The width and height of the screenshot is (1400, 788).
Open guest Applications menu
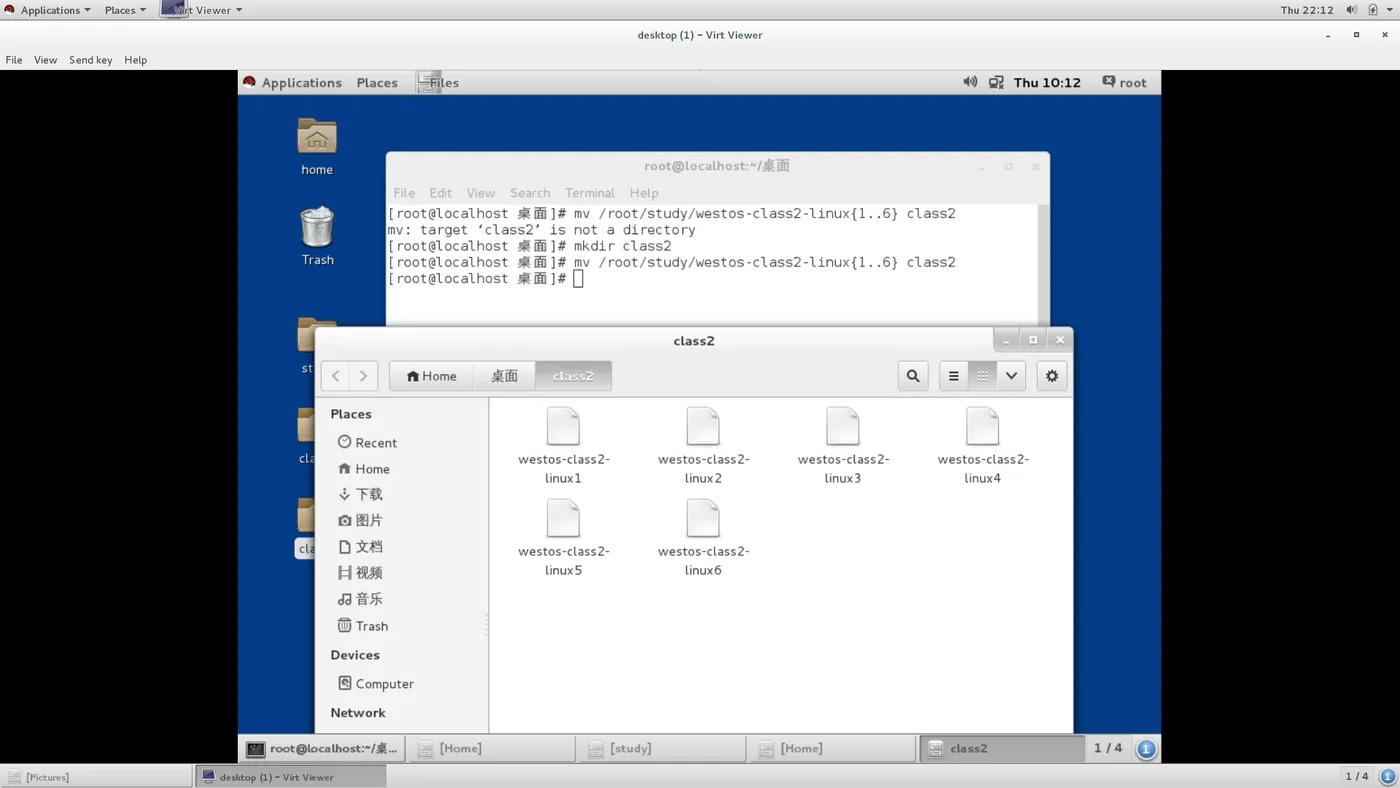292,83
